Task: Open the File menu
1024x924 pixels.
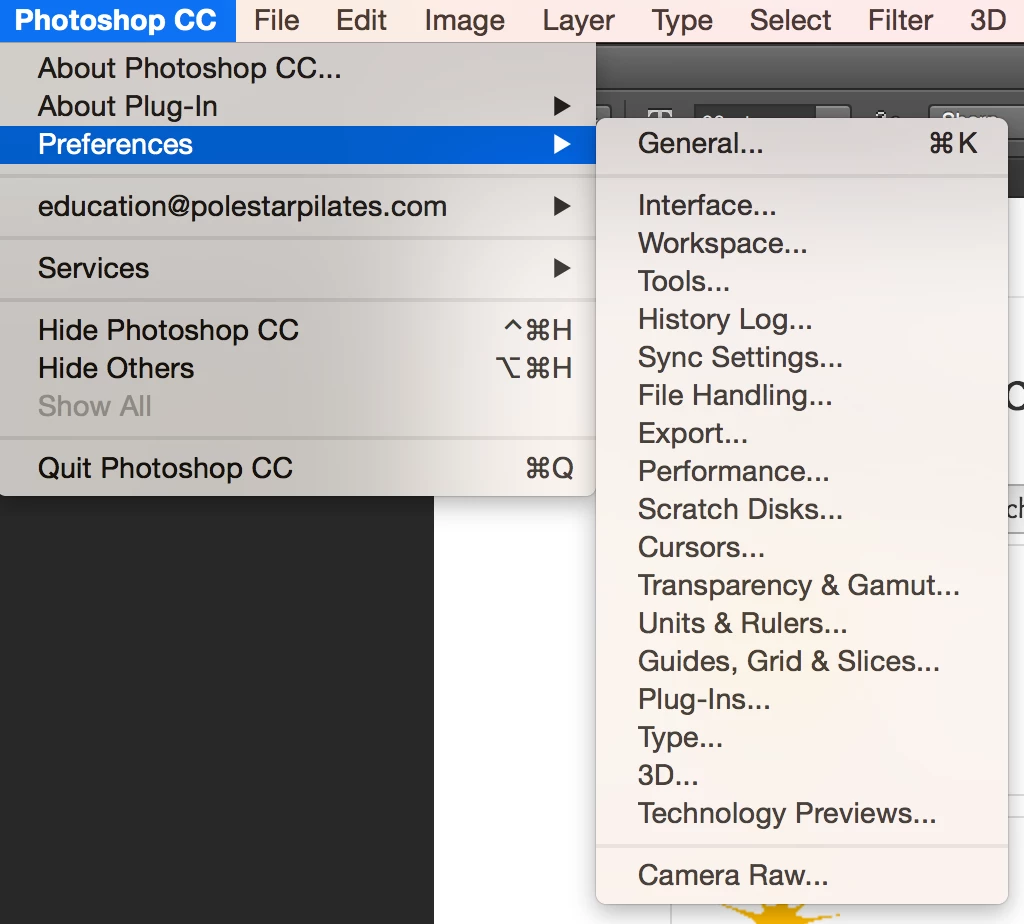Action: [x=277, y=20]
